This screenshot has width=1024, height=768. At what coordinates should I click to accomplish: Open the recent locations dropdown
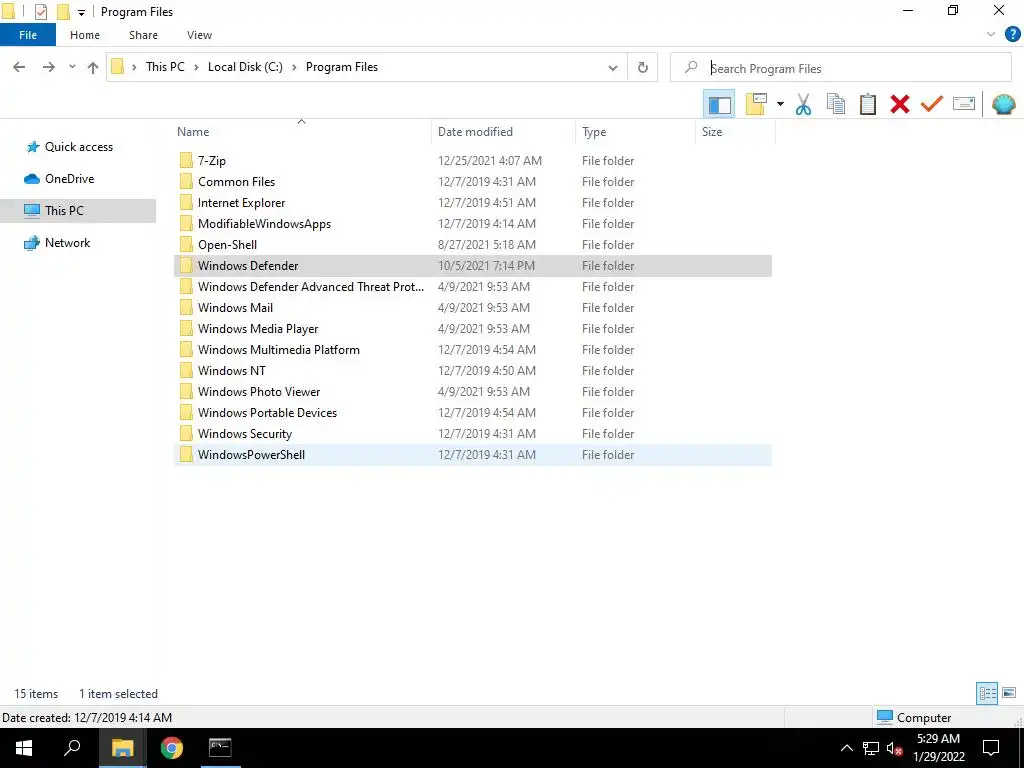72,67
